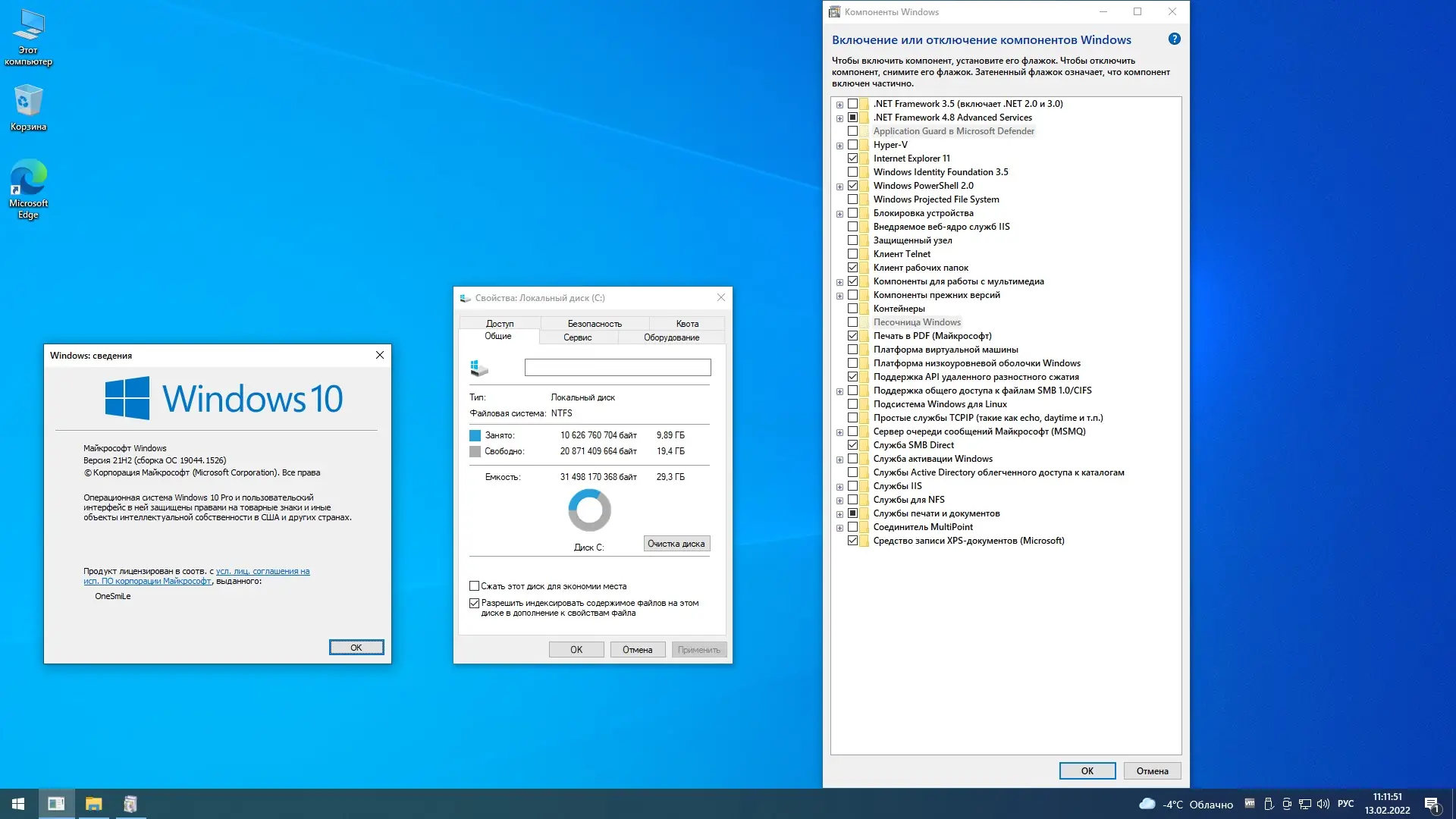Viewport: 1456px width, 819px height.
Task: Open the This PC desktop icon
Action: click(28, 27)
